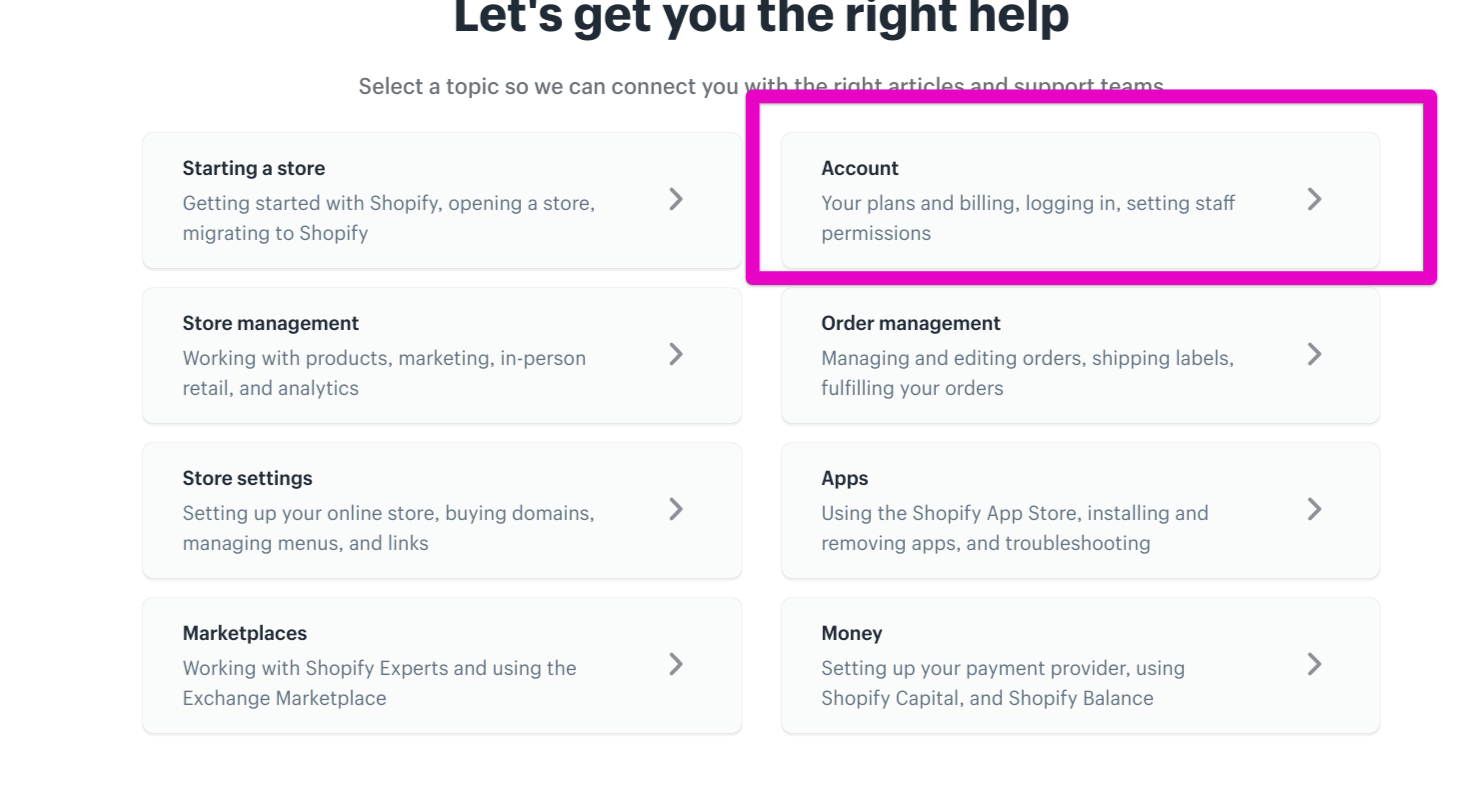Select the "Account" topic heading
1481x785 pixels.
(x=859, y=168)
